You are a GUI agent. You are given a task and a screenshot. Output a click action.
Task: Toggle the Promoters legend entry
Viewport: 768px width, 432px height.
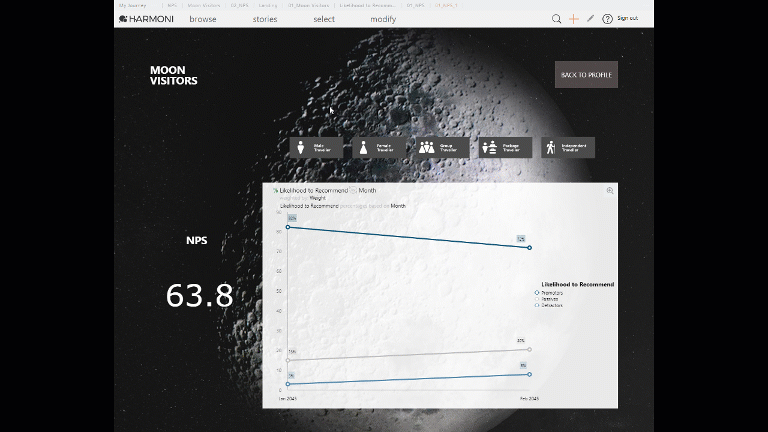(549, 293)
